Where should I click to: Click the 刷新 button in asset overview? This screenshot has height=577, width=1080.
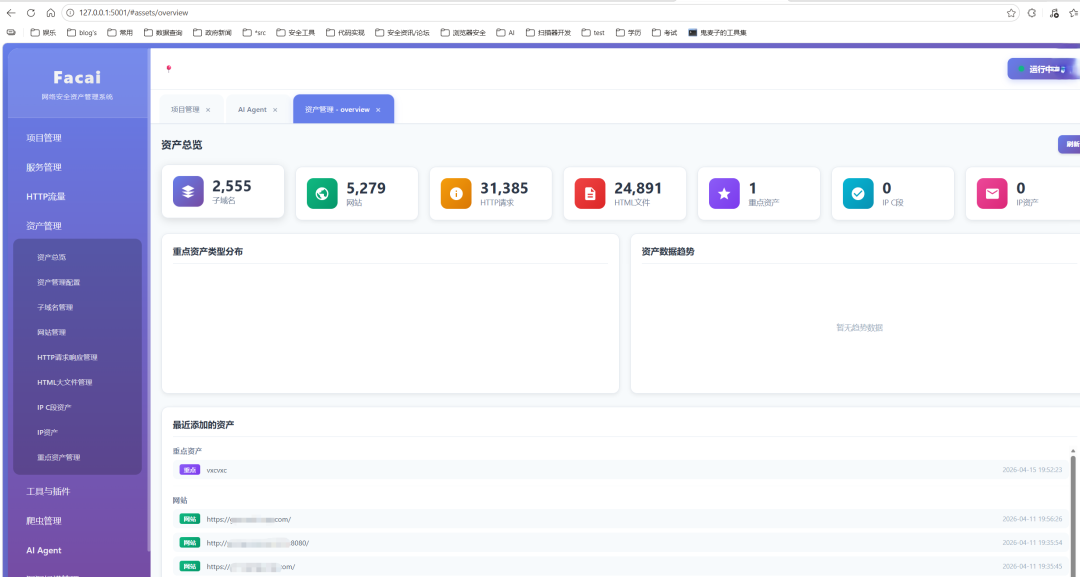(1069, 145)
